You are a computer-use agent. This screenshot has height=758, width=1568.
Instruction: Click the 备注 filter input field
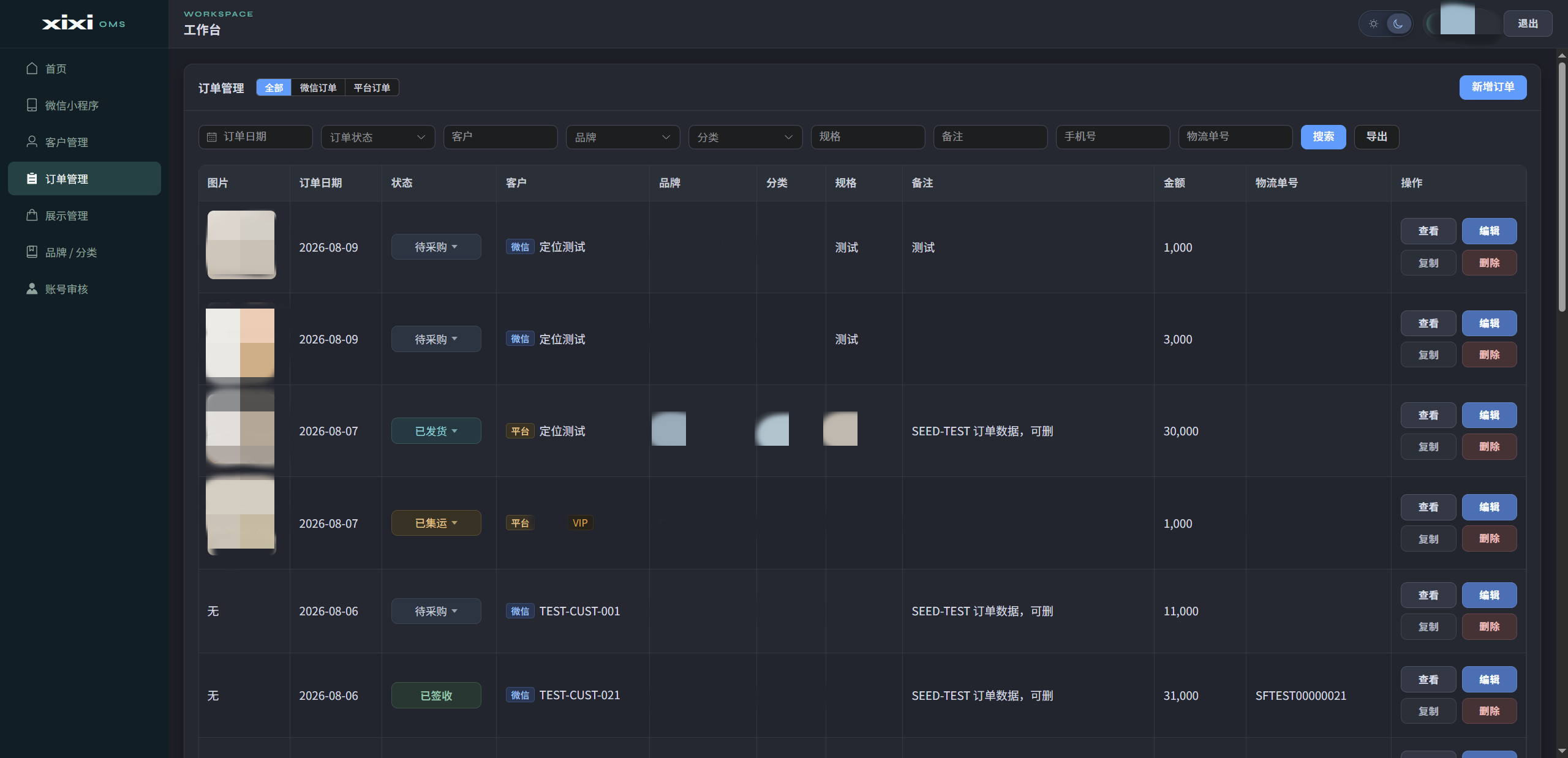pos(990,137)
